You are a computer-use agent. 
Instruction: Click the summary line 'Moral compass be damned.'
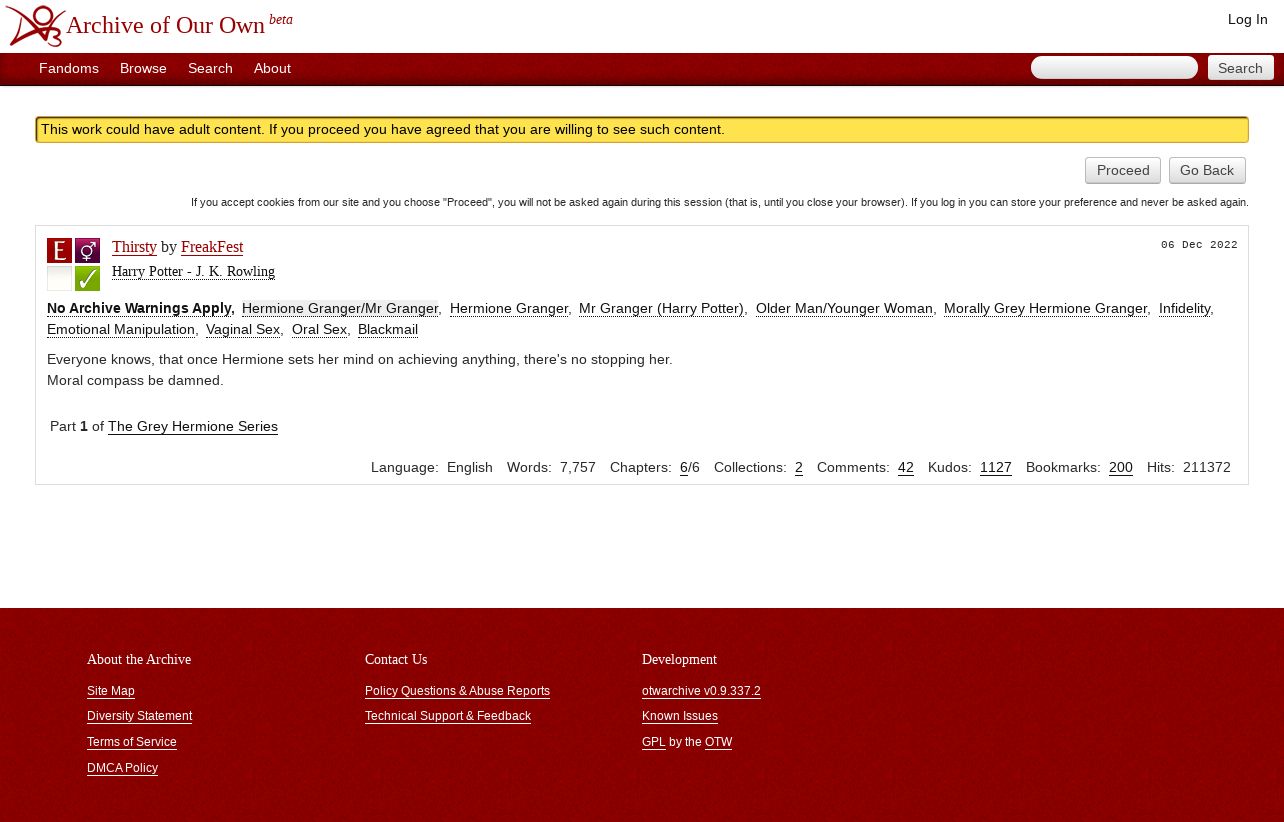coord(135,380)
